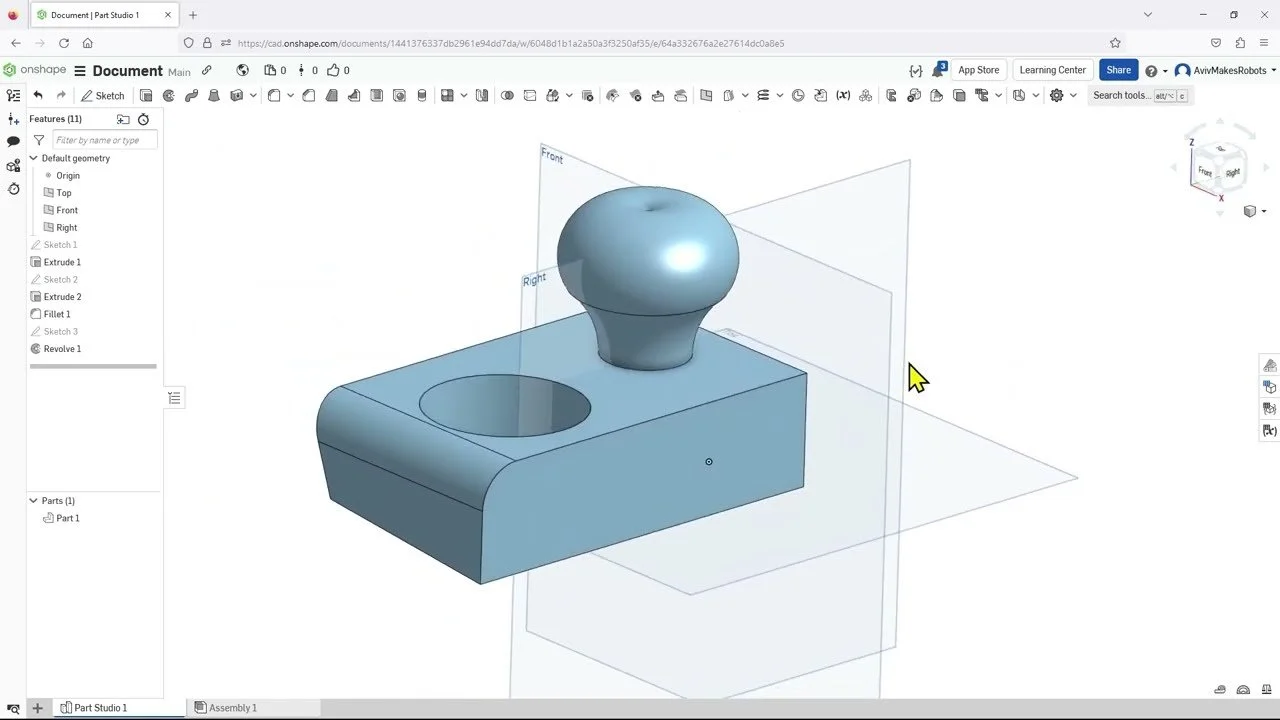
Task: Toggle visibility filter in Features panel
Action: coord(39,140)
